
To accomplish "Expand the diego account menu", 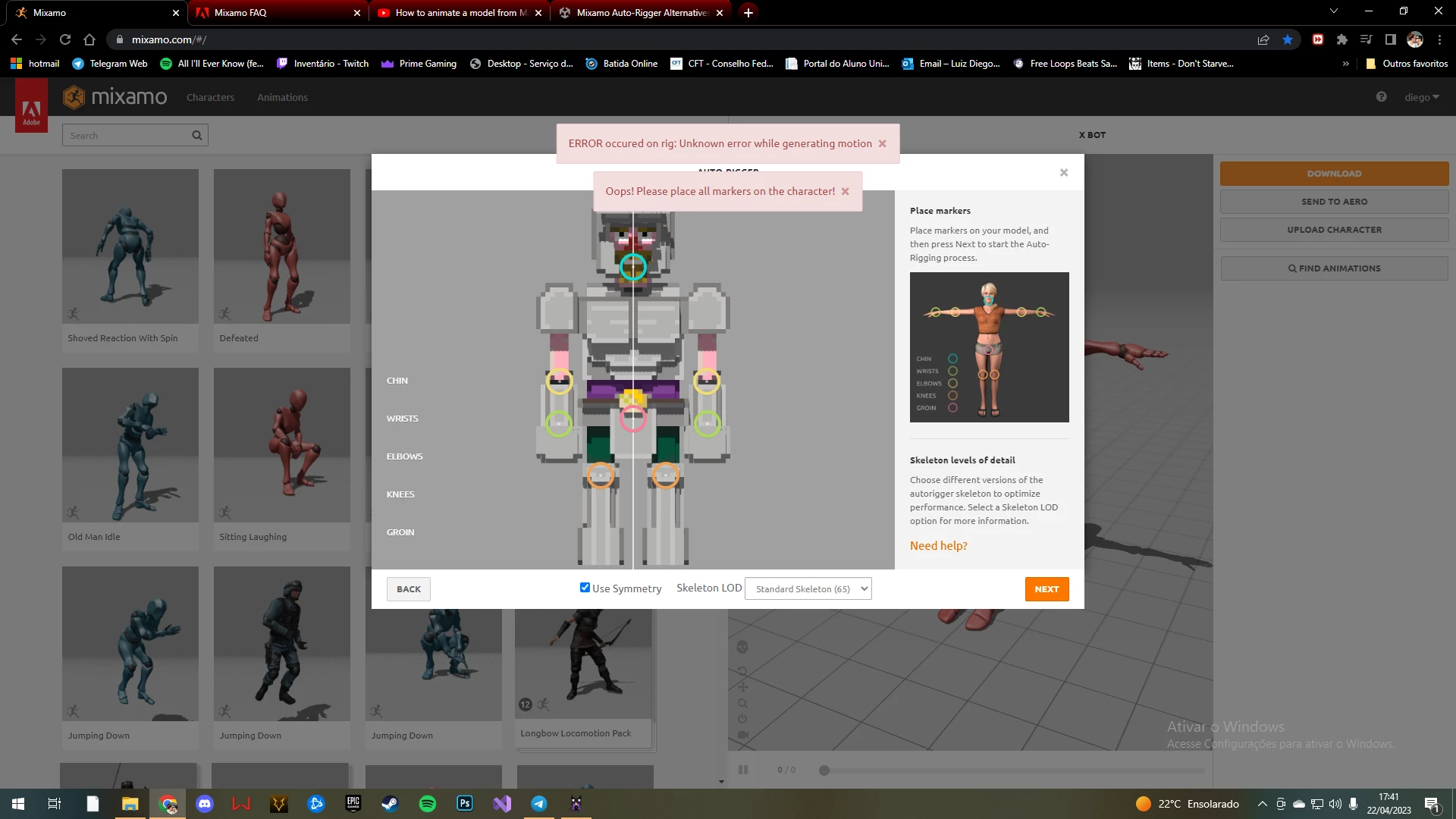I will click(1421, 97).
